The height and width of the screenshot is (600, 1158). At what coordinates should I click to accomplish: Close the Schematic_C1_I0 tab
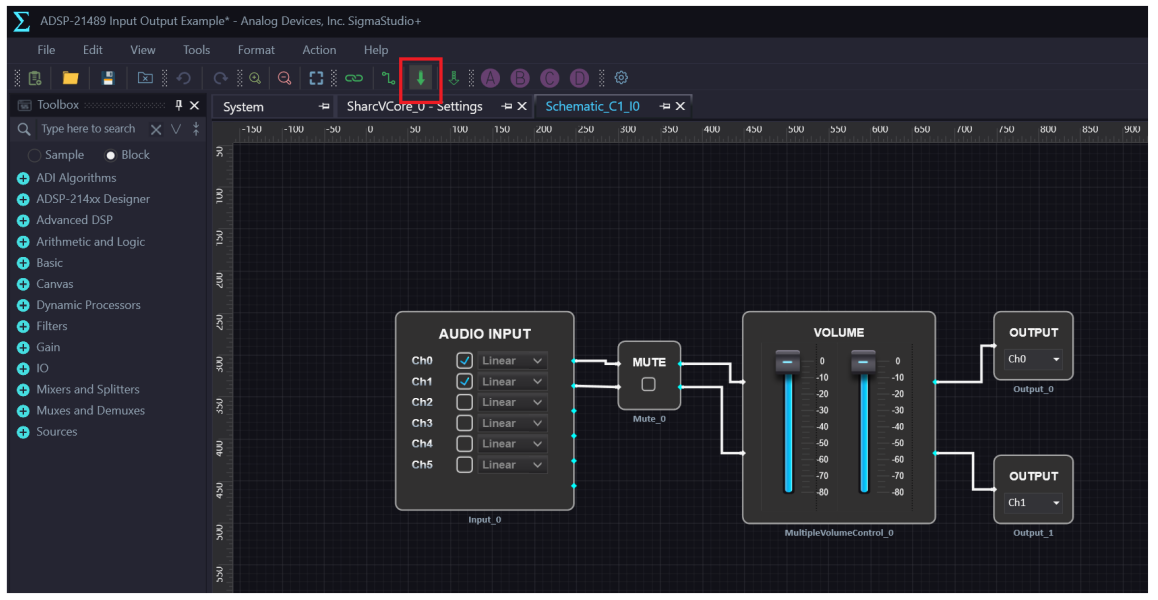[x=680, y=106]
